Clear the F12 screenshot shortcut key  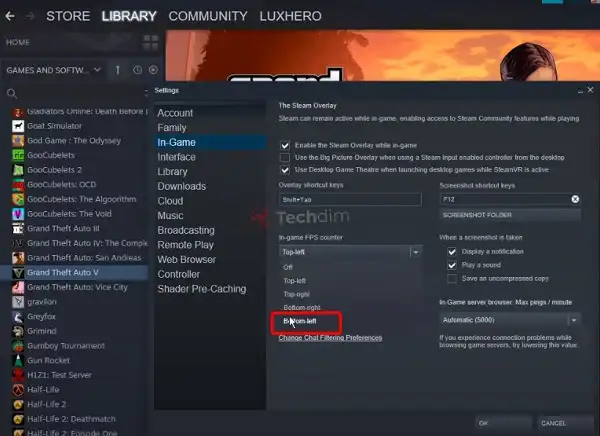click(575, 199)
